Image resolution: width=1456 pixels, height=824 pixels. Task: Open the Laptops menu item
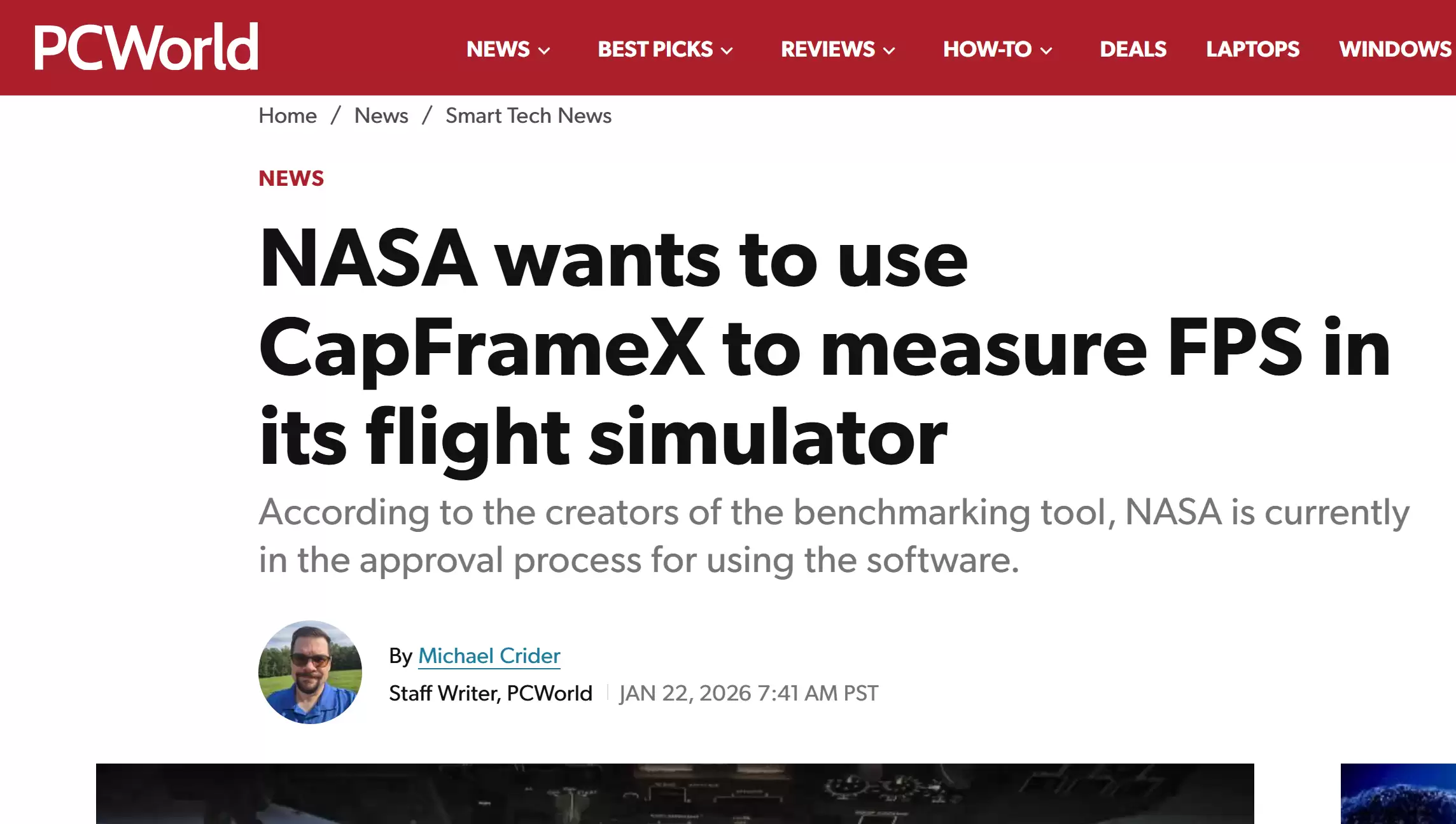pyautogui.click(x=1252, y=49)
